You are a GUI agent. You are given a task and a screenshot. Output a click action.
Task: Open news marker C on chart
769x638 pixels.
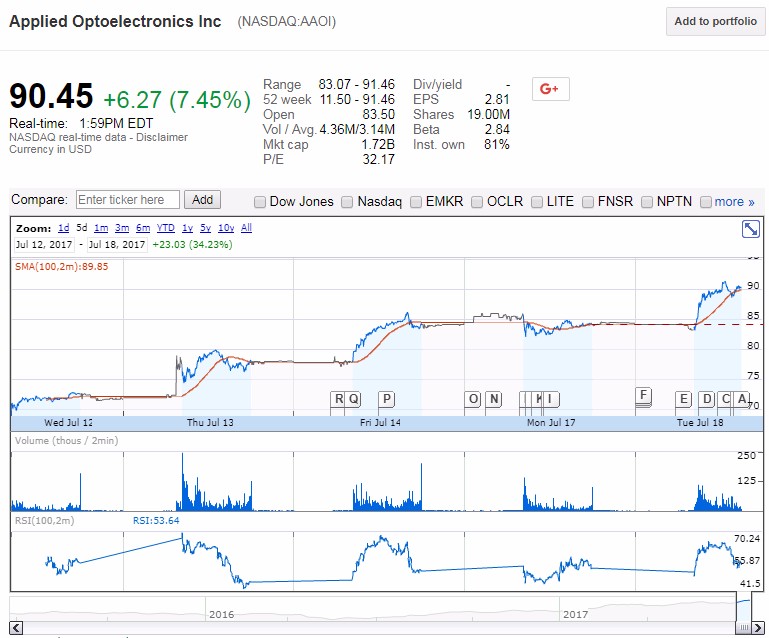pos(726,399)
